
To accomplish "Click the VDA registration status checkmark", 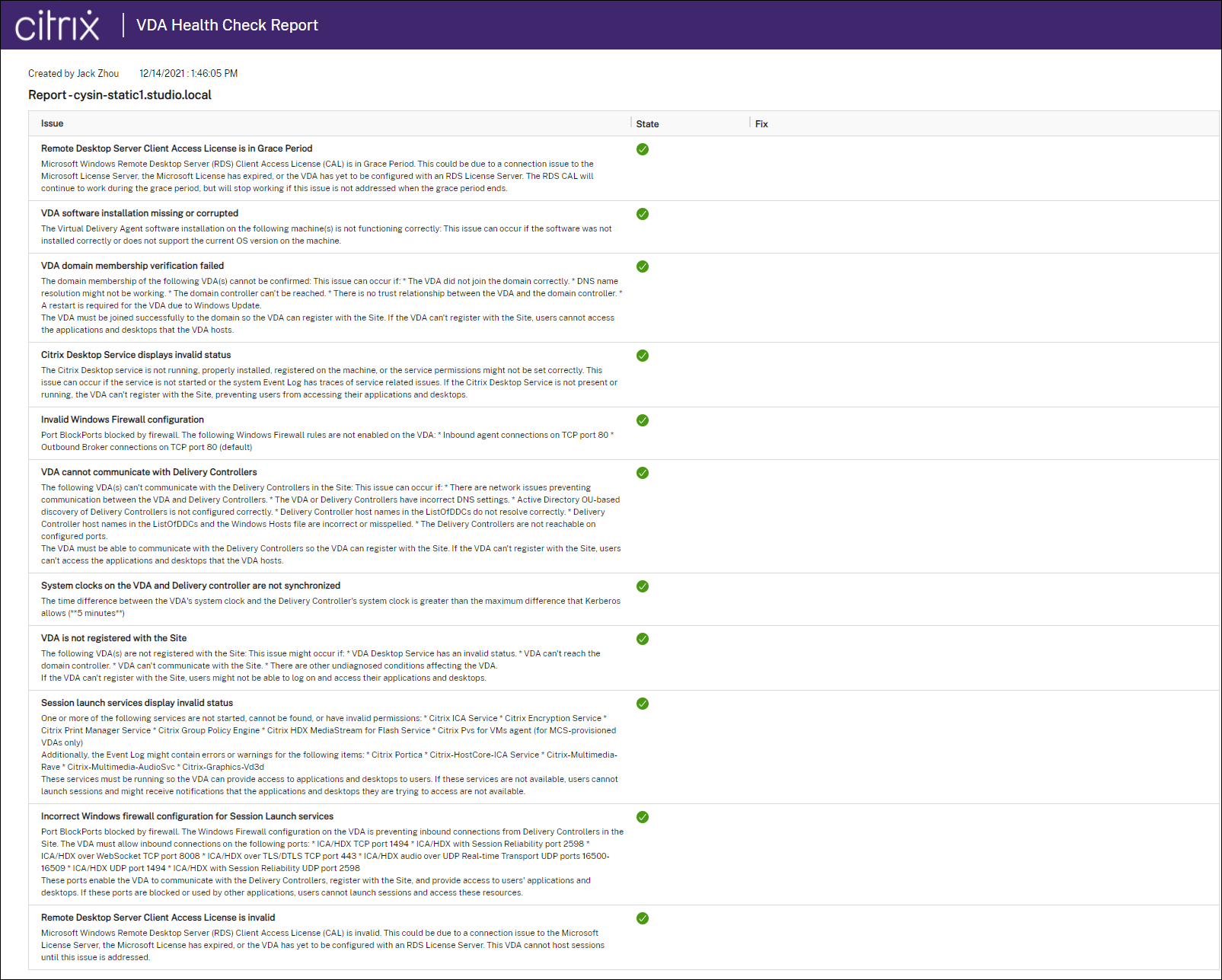I will click(x=643, y=639).
